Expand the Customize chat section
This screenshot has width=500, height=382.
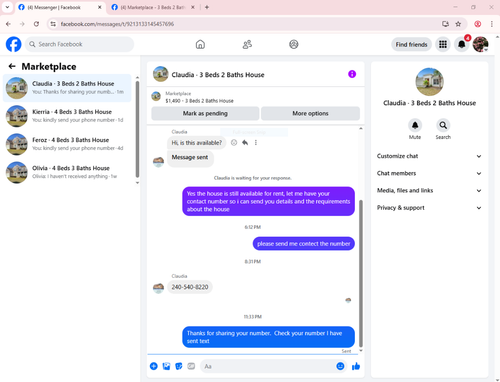(429, 156)
